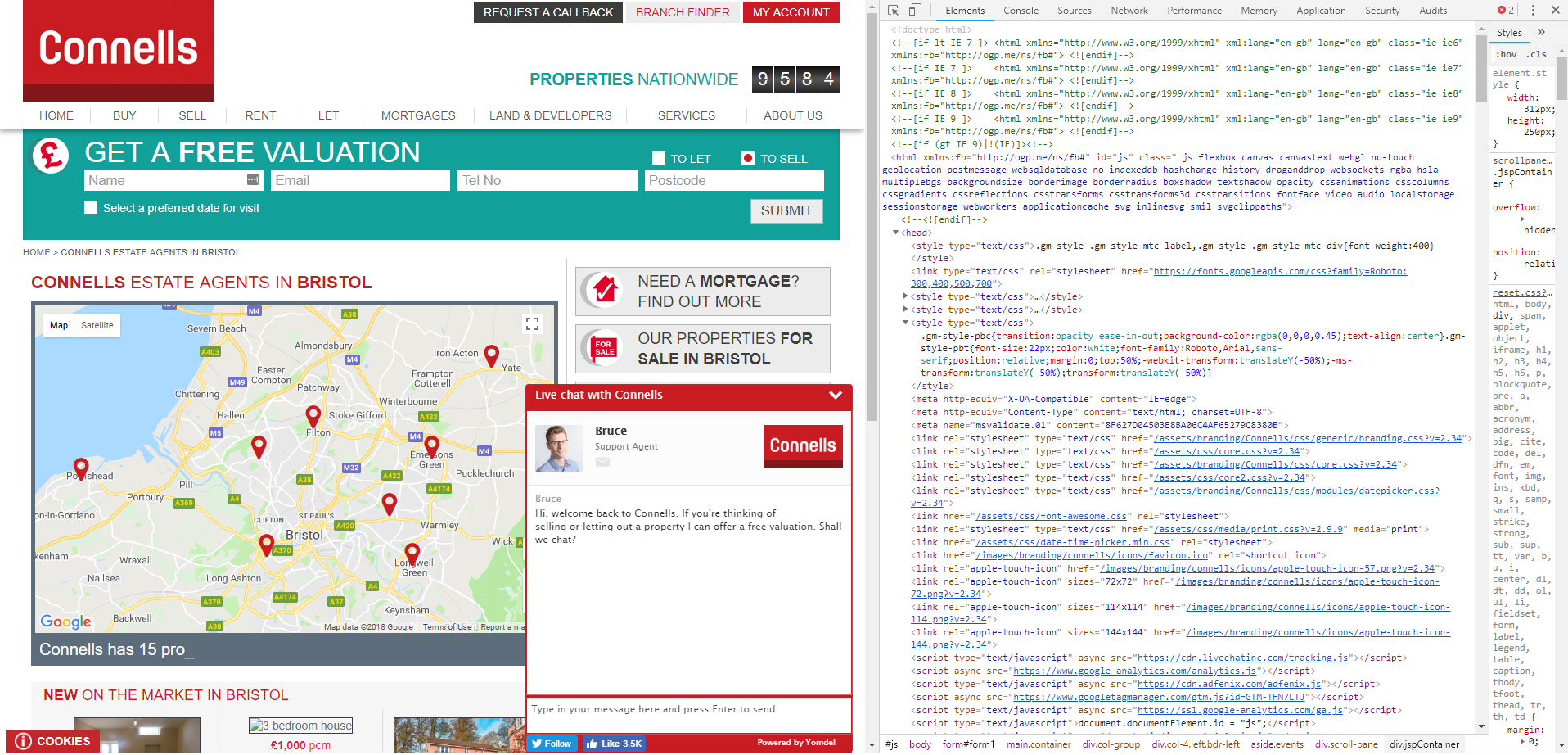Screen dimensions: 1568x755
Task: Open the MORTGAGES navigation menu
Action: coord(418,115)
